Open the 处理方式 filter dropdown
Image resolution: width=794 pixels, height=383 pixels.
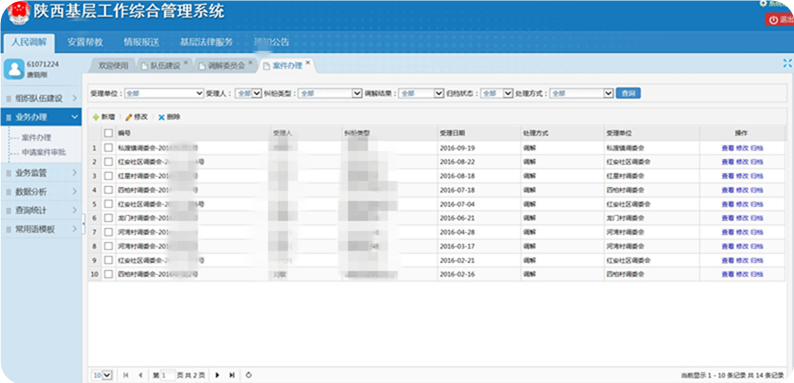[x=581, y=93]
